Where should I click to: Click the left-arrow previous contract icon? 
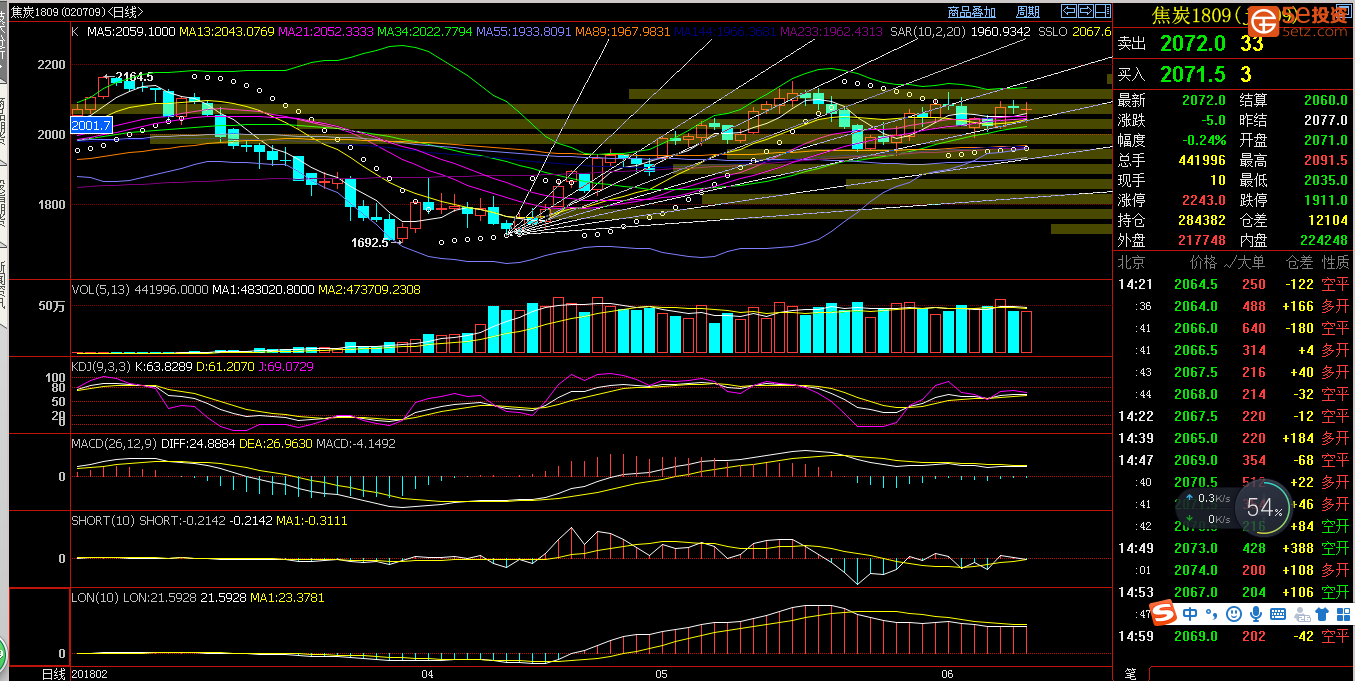point(1069,11)
